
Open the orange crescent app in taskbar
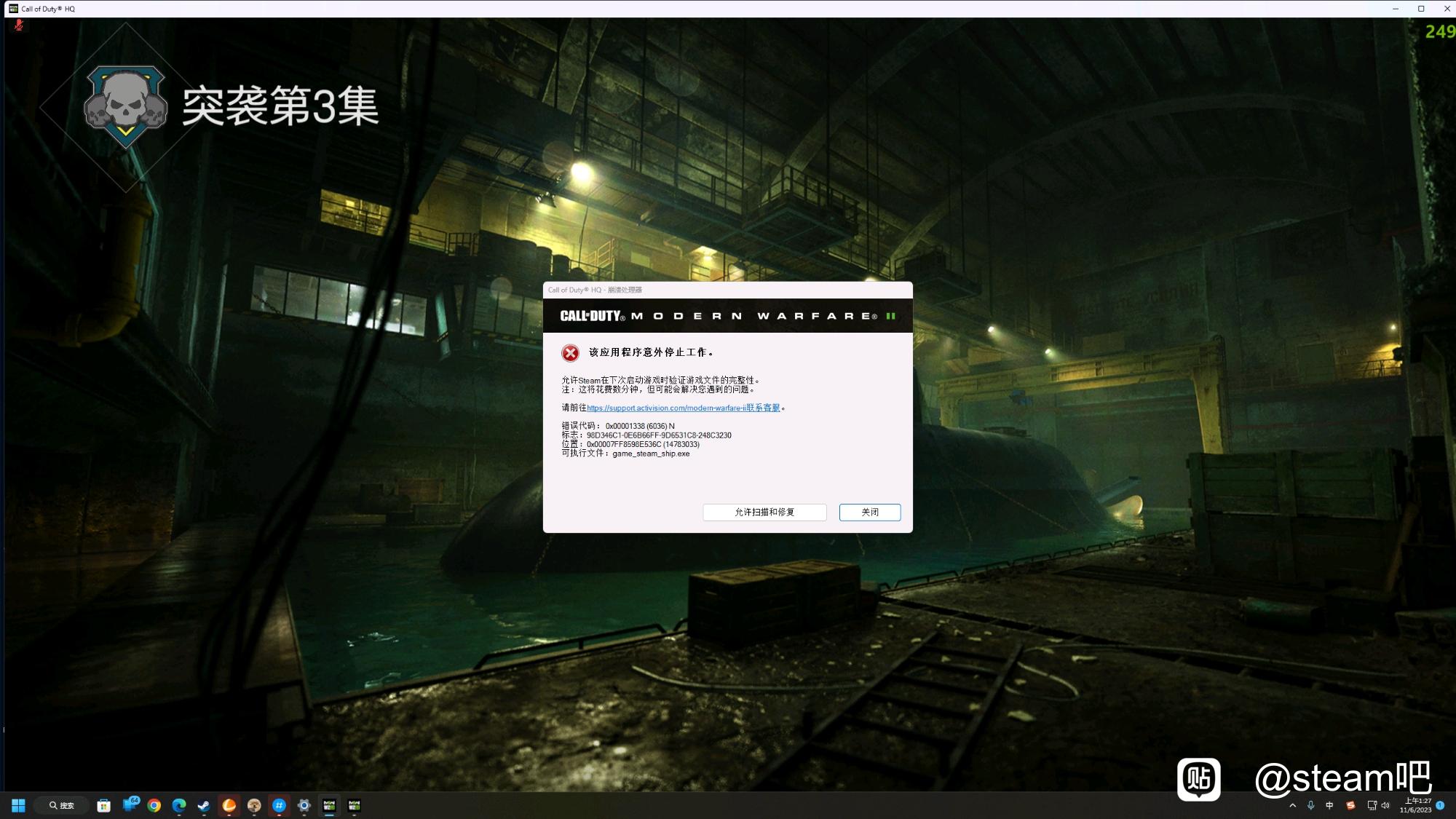[229, 805]
